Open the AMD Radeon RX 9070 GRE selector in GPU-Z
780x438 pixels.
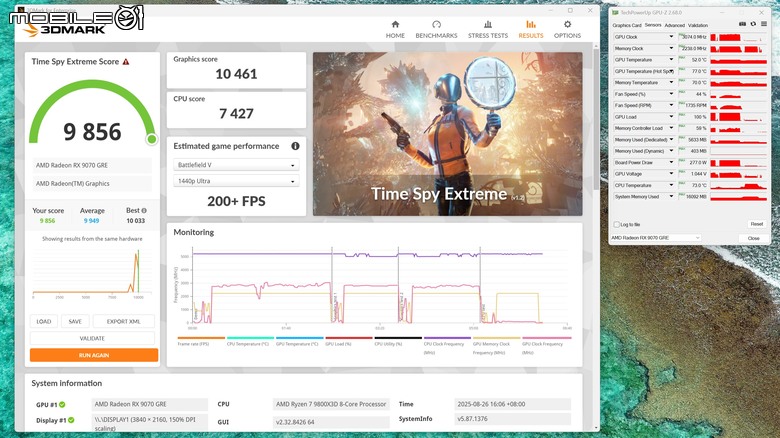(x=656, y=238)
